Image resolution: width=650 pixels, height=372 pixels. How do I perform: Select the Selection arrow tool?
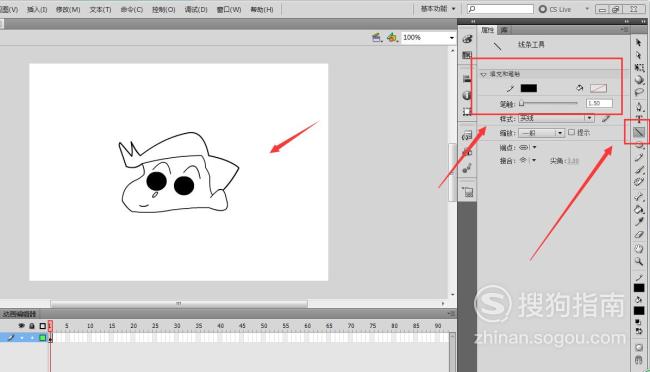[x=638, y=42]
